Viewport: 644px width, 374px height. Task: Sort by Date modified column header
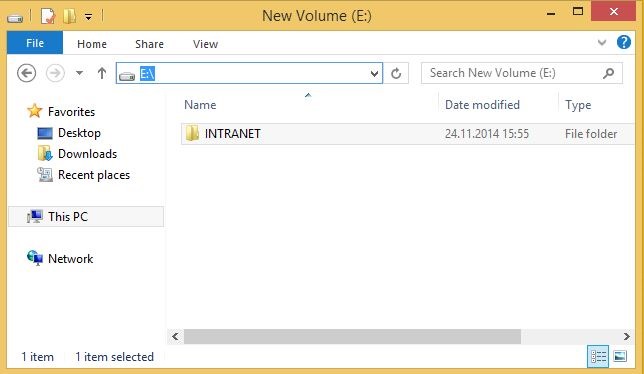pyautogui.click(x=482, y=105)
